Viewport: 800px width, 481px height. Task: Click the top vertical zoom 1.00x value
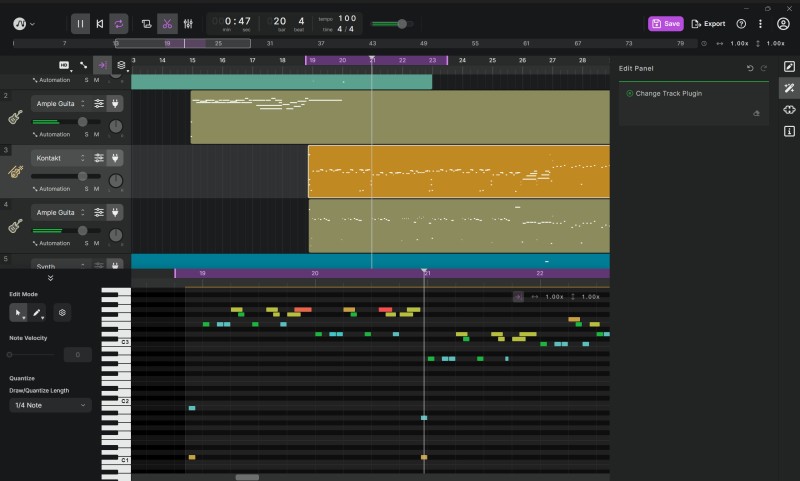point(776,43)
